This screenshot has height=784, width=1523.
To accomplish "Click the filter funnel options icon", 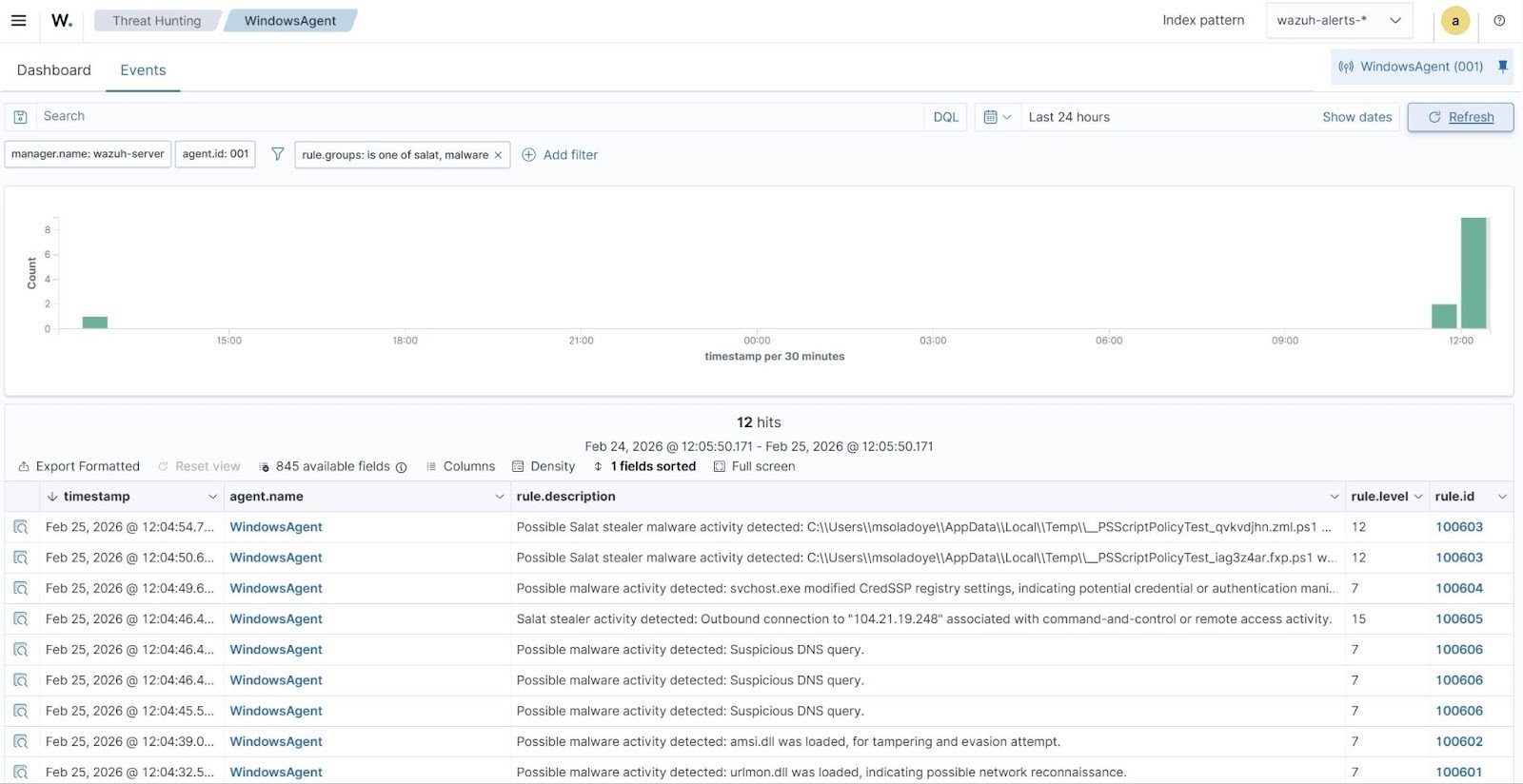I will 277,154.
